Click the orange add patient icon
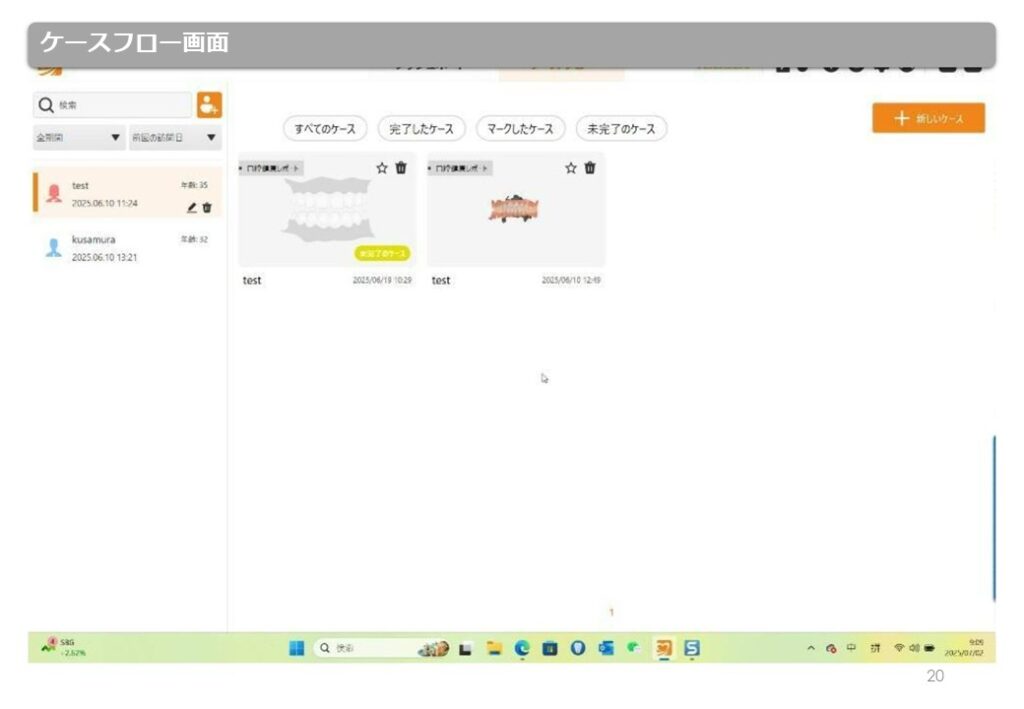This screenshot has height=709, width=1024. (x=209, y=104)
